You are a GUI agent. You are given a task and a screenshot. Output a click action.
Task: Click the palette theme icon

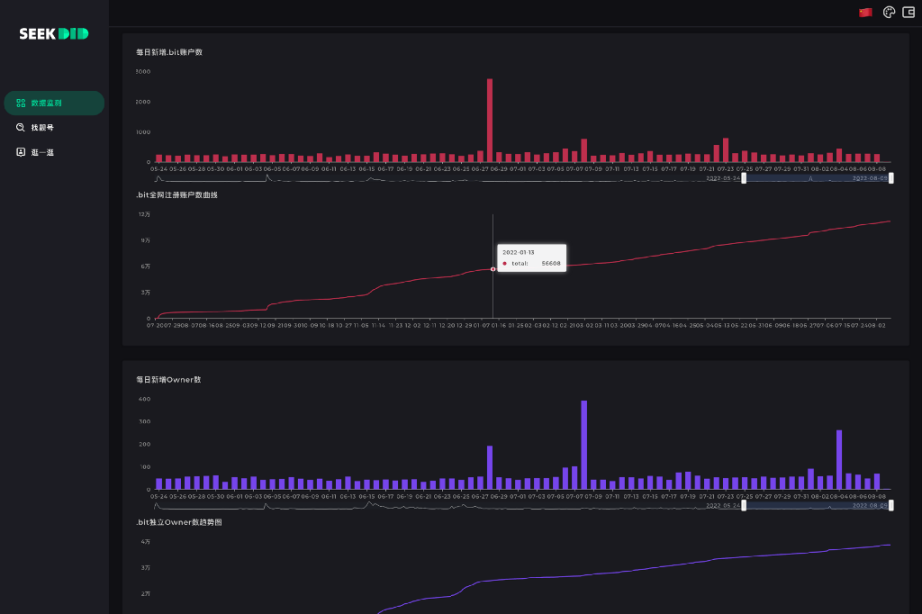(889, 12)
